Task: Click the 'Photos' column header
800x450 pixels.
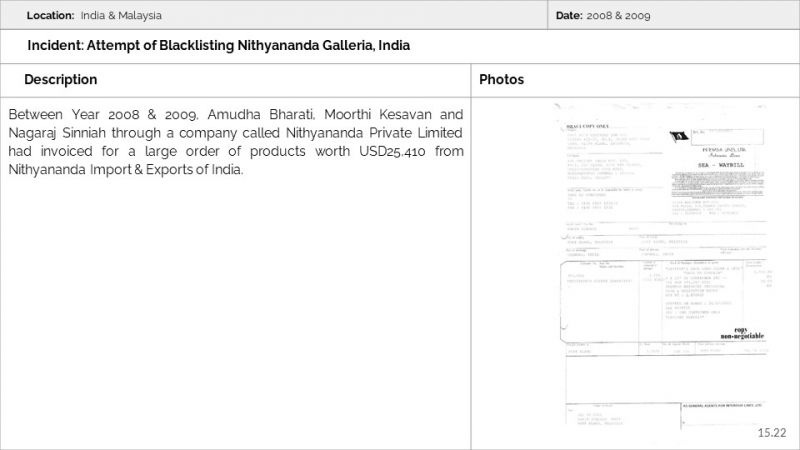Action: [x=501, y=79]
